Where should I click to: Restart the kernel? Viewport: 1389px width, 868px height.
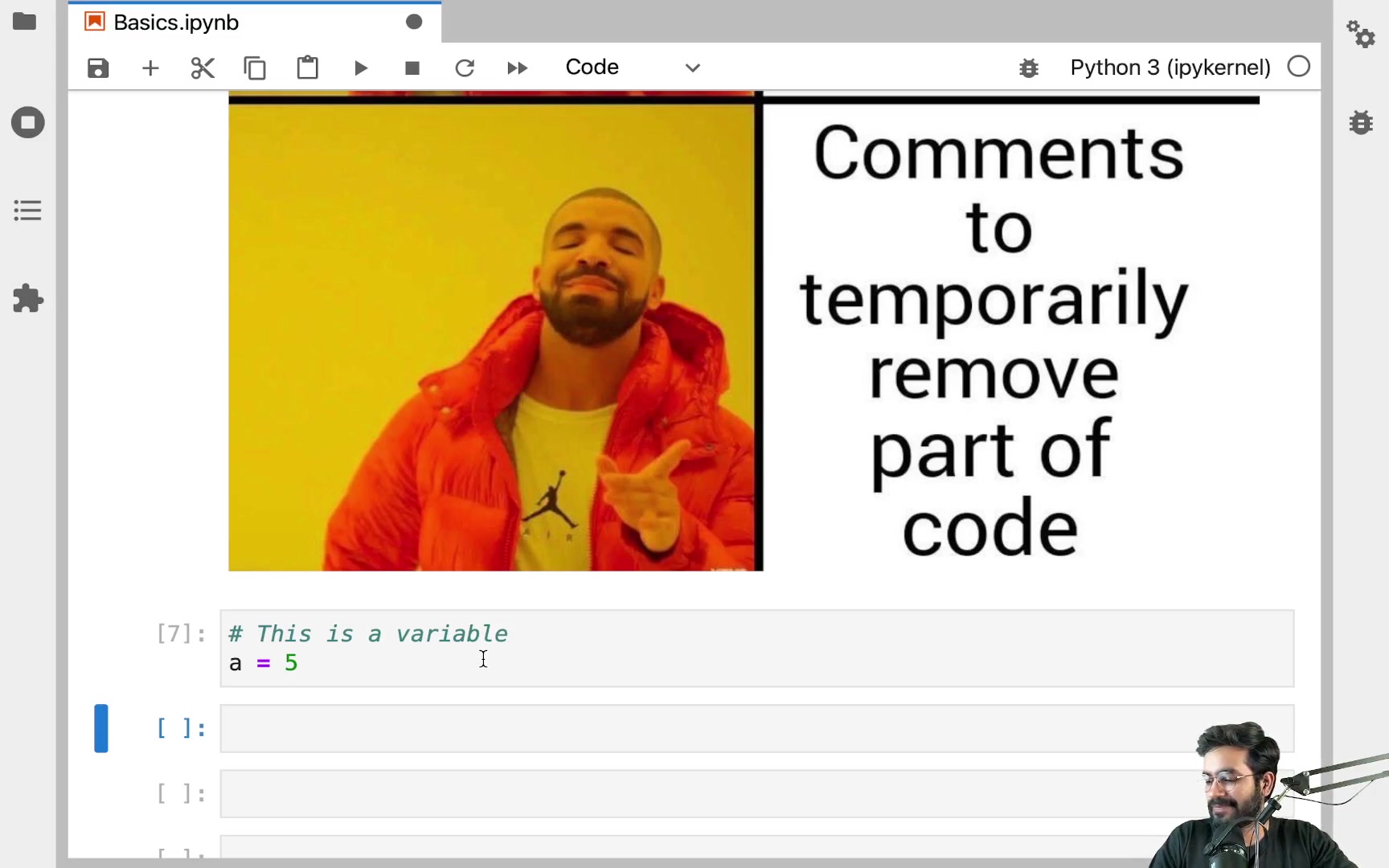pyautogui.click(x=465, y=68)
